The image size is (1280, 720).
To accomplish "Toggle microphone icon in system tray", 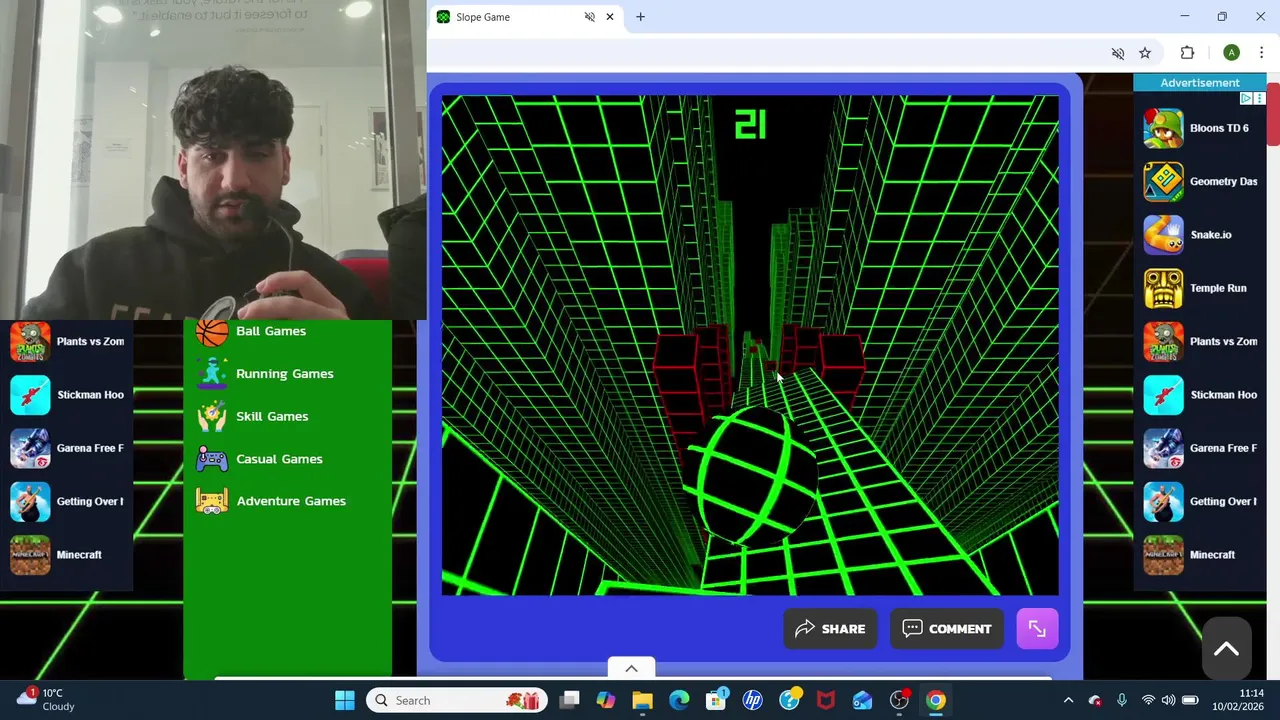I will [x=1121, y=700].
